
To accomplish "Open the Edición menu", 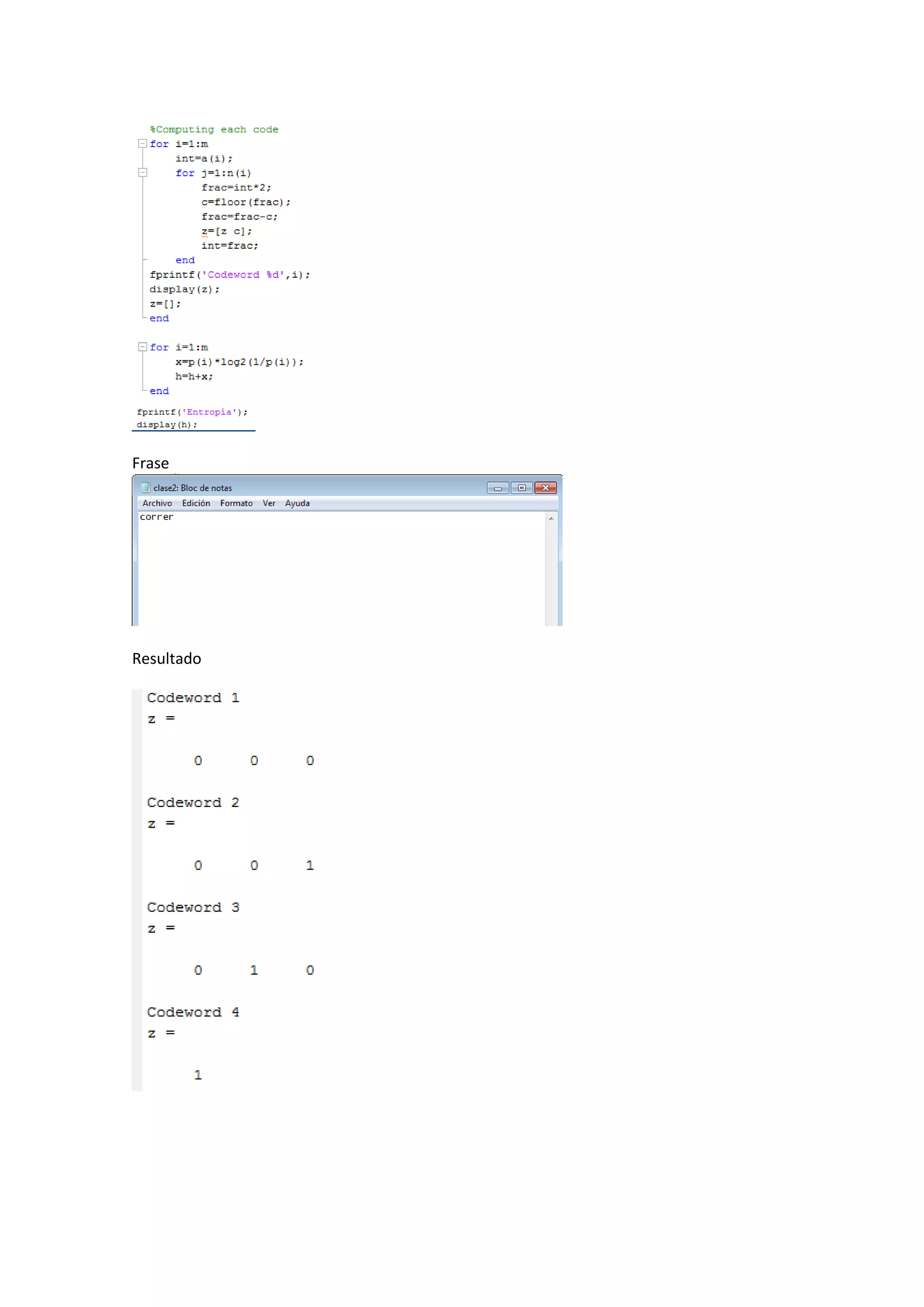I will click(196, 503).
